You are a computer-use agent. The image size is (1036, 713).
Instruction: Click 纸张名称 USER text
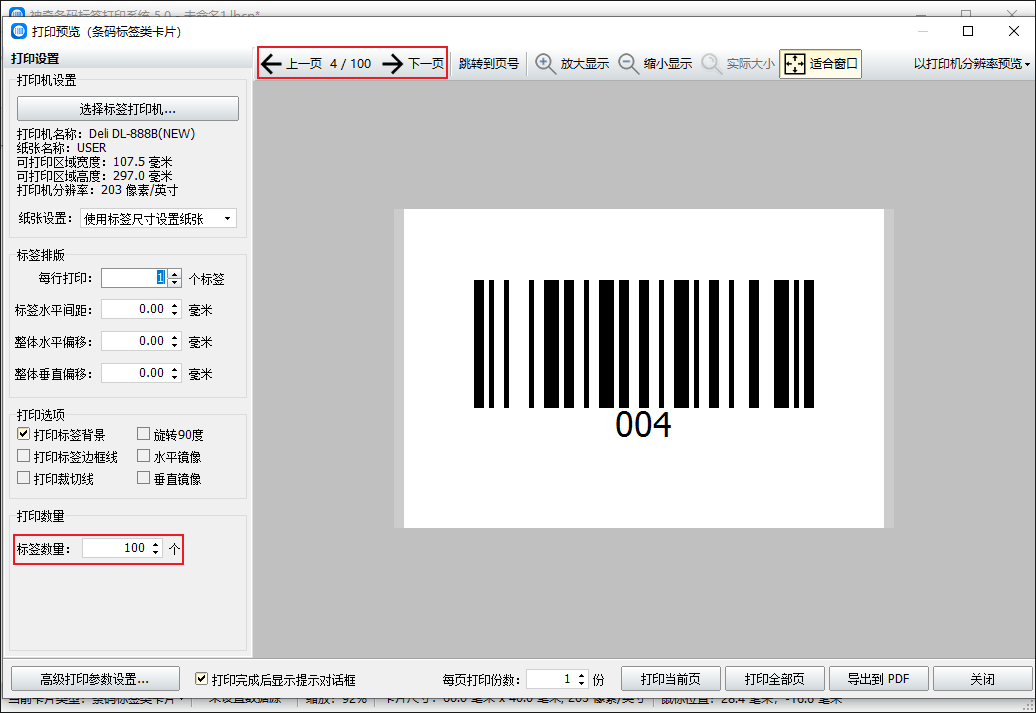pos(61,147)
